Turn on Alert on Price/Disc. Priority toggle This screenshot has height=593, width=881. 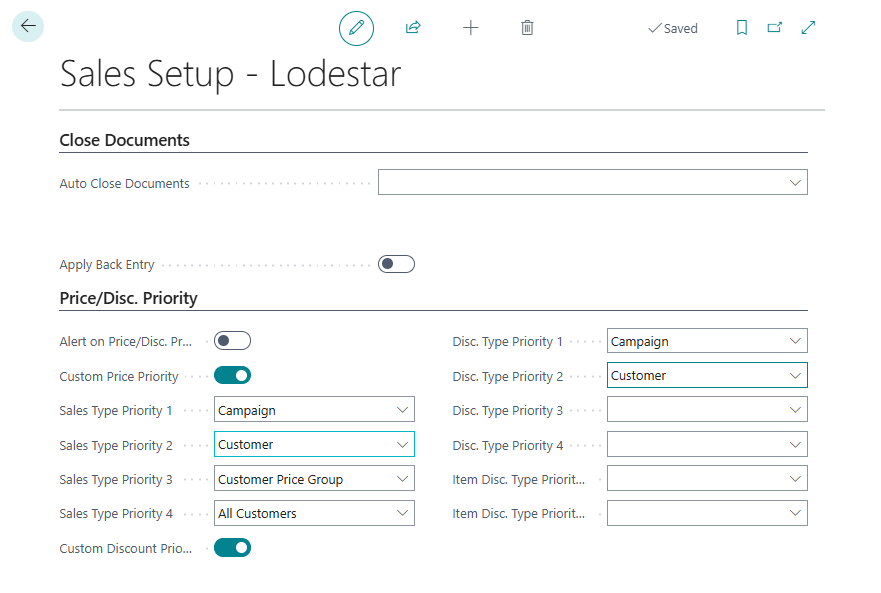point(232,341)
